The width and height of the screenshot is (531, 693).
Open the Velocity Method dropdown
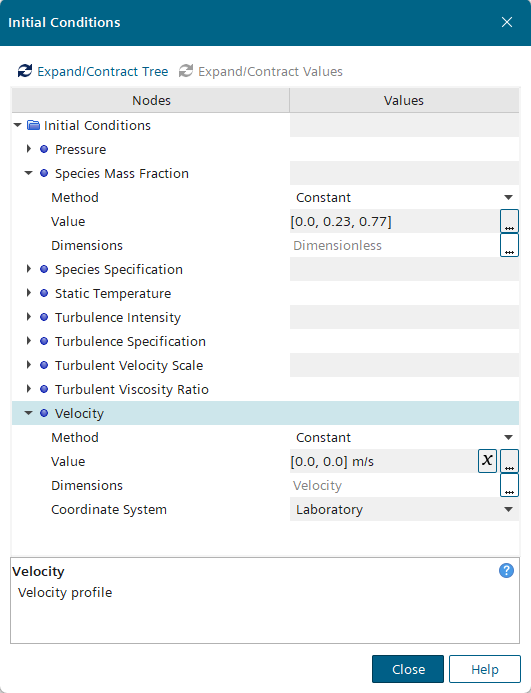[404, 437]
